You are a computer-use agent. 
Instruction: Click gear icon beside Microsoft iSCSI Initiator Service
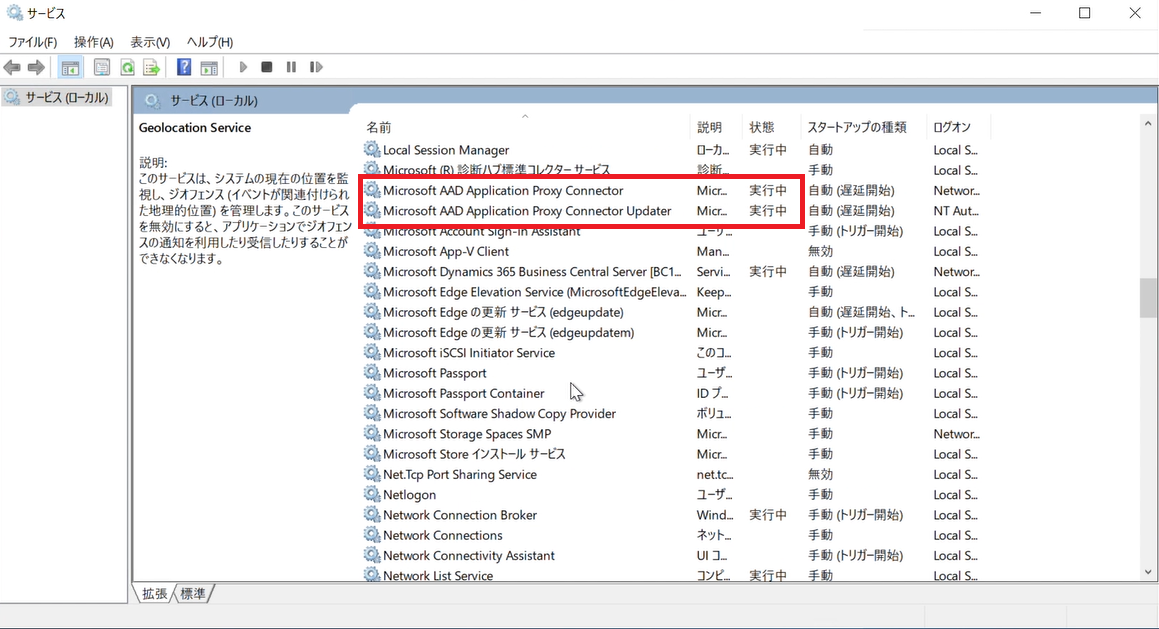(372, 353)
